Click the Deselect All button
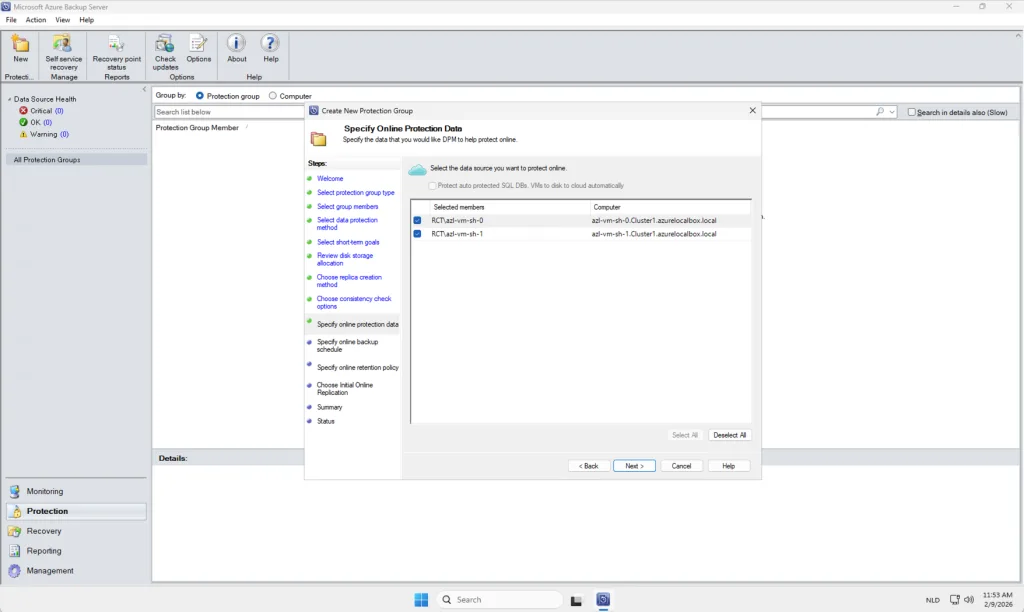 (x=729, y=435)
